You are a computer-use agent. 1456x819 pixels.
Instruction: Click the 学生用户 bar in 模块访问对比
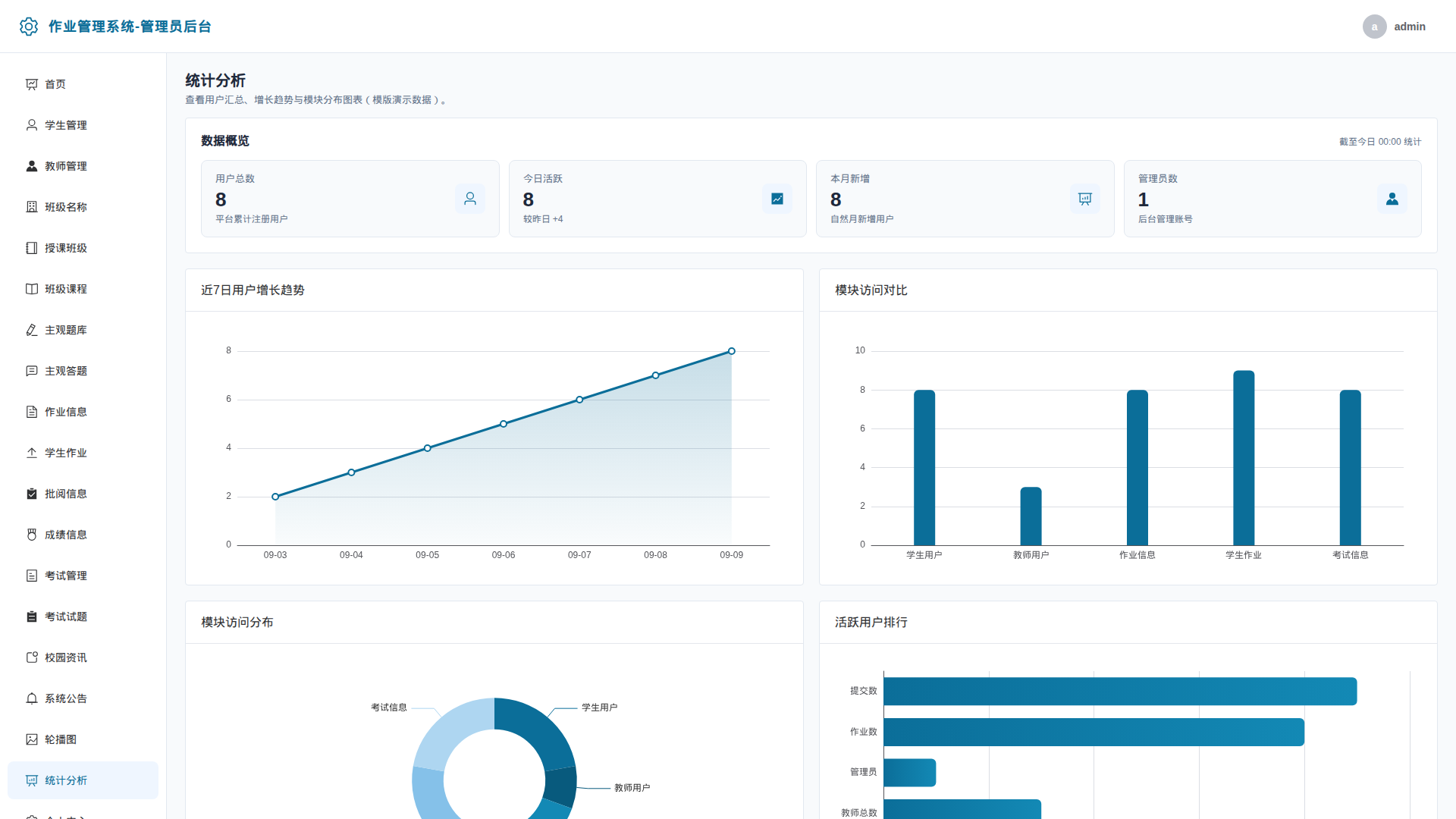(x=924, y=468)
